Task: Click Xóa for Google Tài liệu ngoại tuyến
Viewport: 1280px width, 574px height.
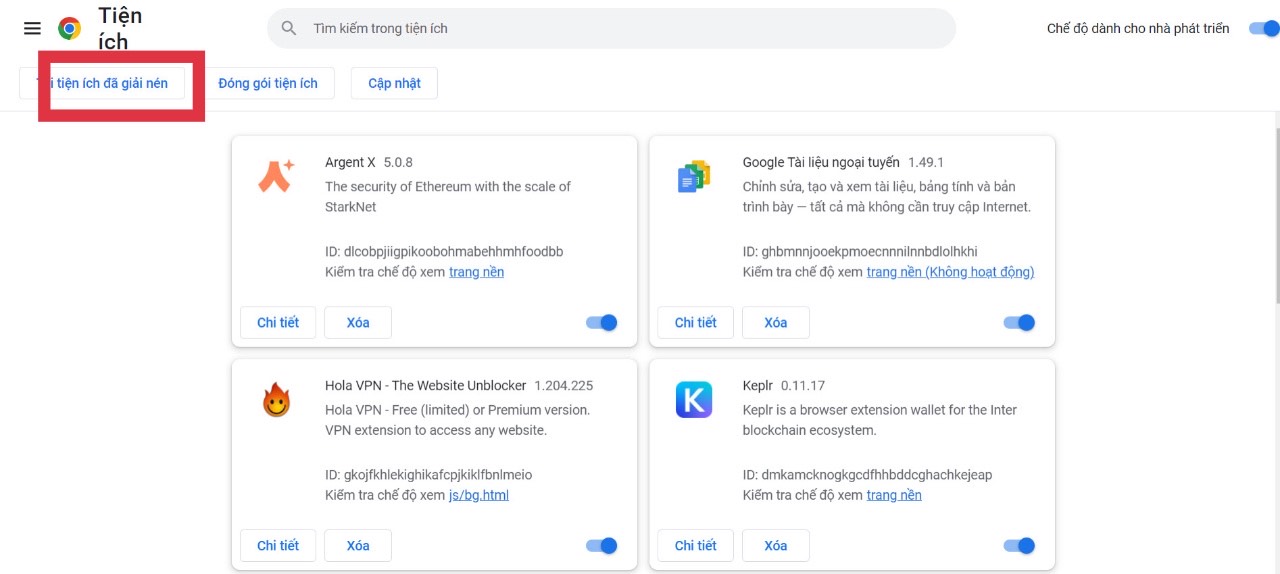Action: [776, 322]
